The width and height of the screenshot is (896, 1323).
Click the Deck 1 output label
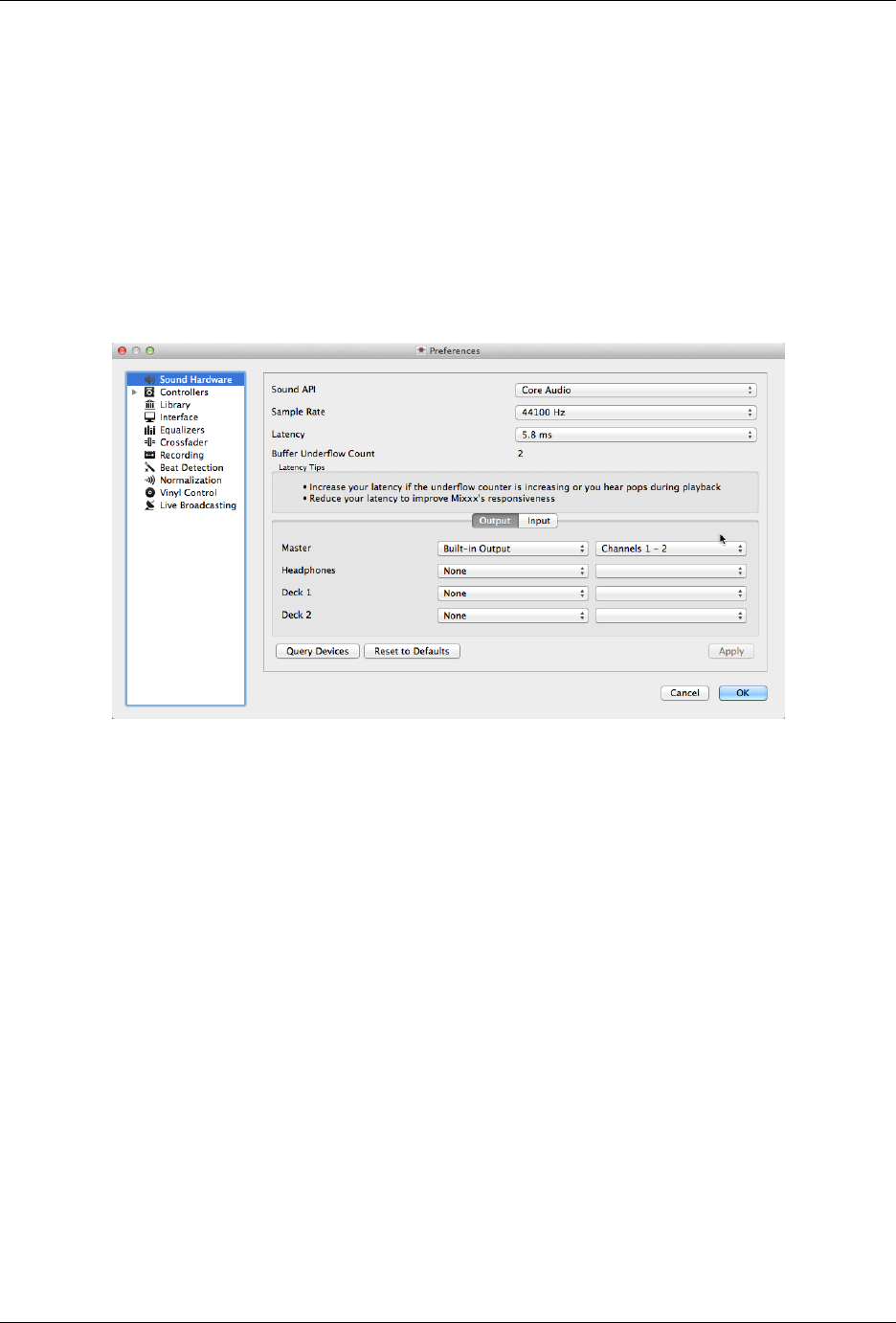[x=296, y=593]
